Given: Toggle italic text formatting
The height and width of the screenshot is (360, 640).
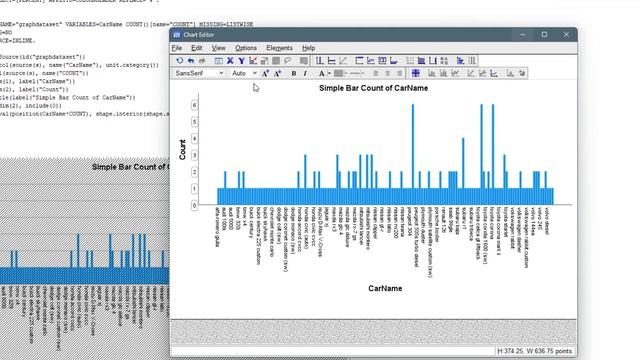Looking at the screenshot, I should (x=305, y=73).
